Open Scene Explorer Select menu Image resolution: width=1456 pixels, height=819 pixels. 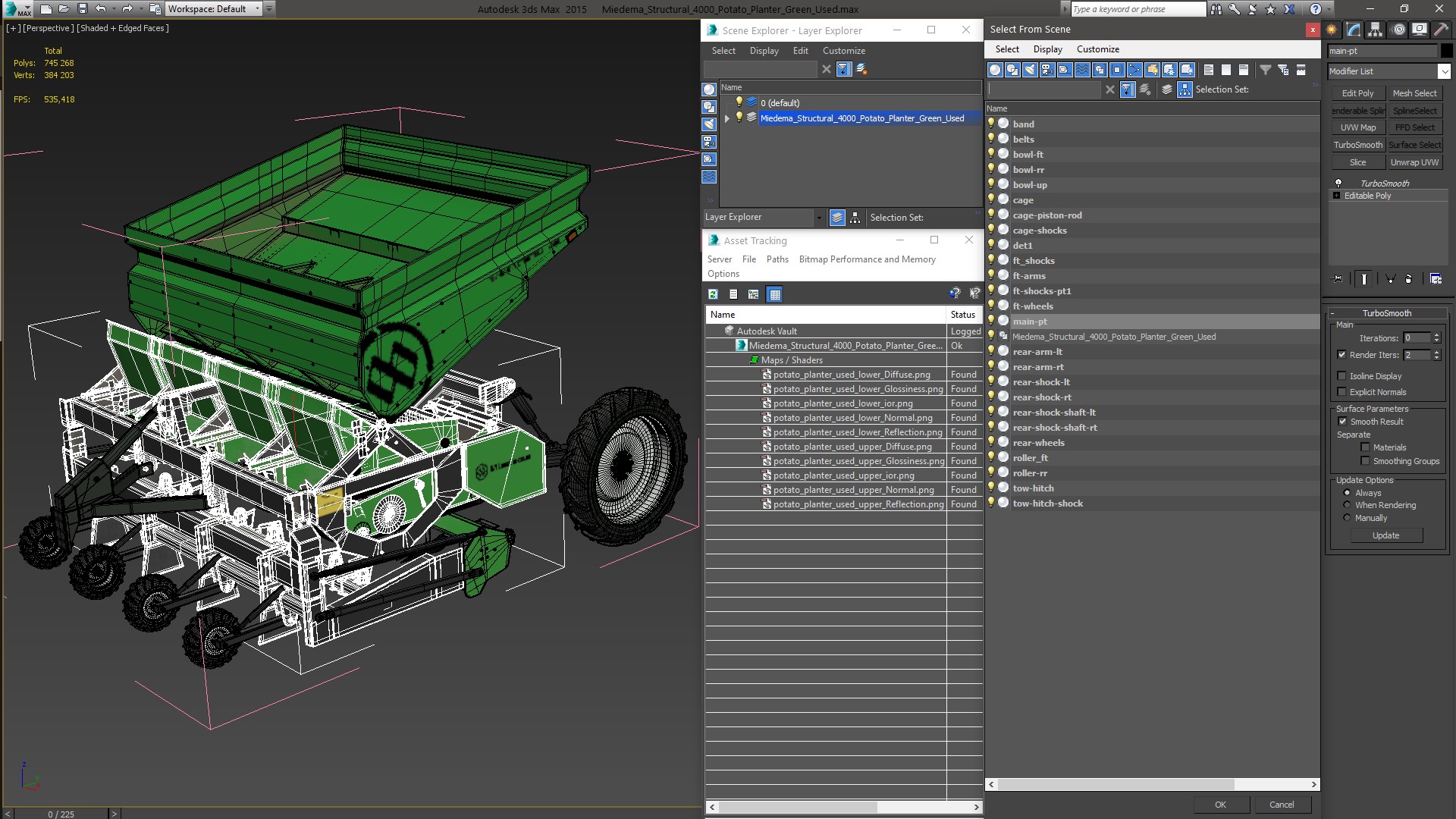tap(723, 51)
